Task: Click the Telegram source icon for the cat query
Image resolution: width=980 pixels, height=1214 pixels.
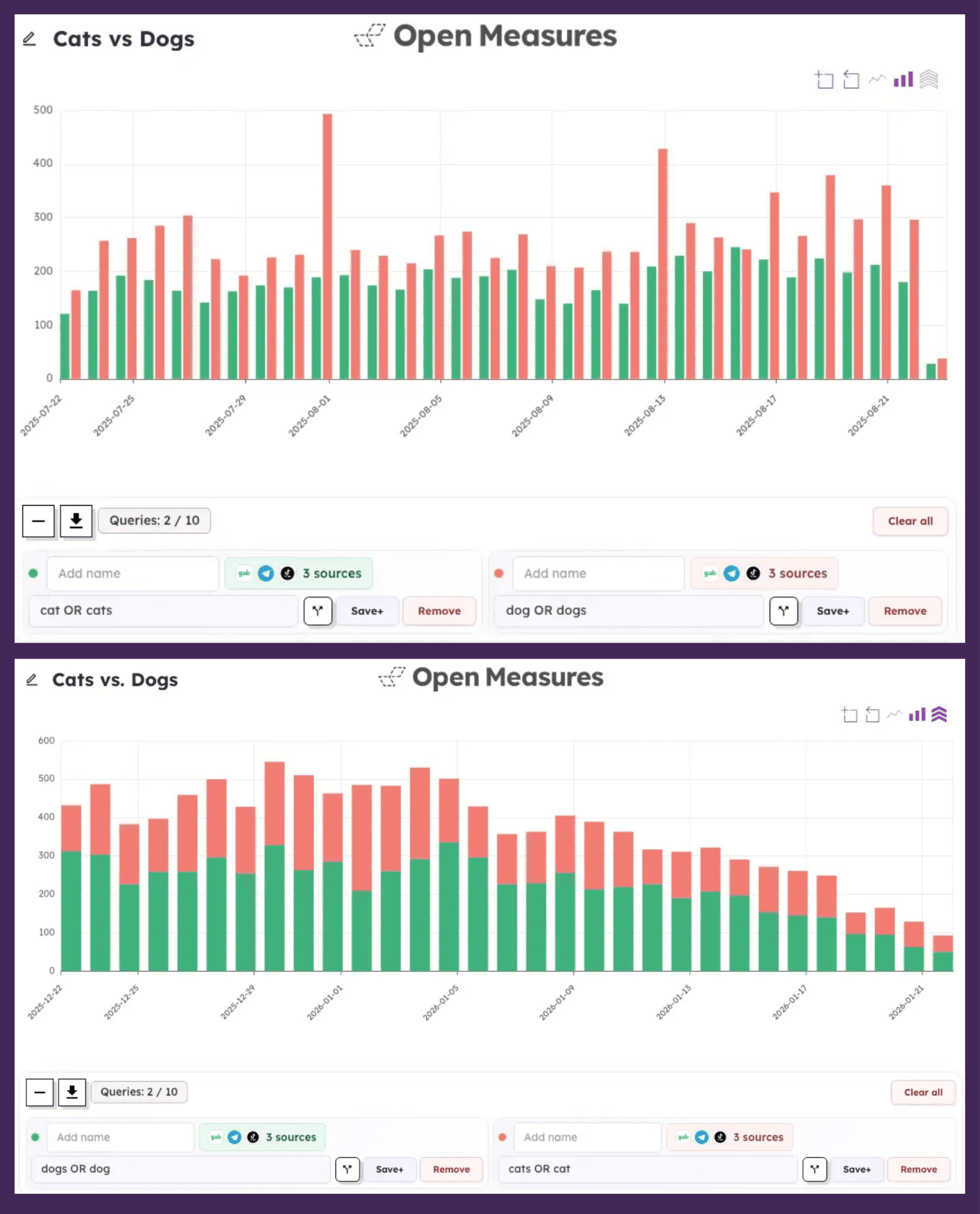Action: pos(266,573)
